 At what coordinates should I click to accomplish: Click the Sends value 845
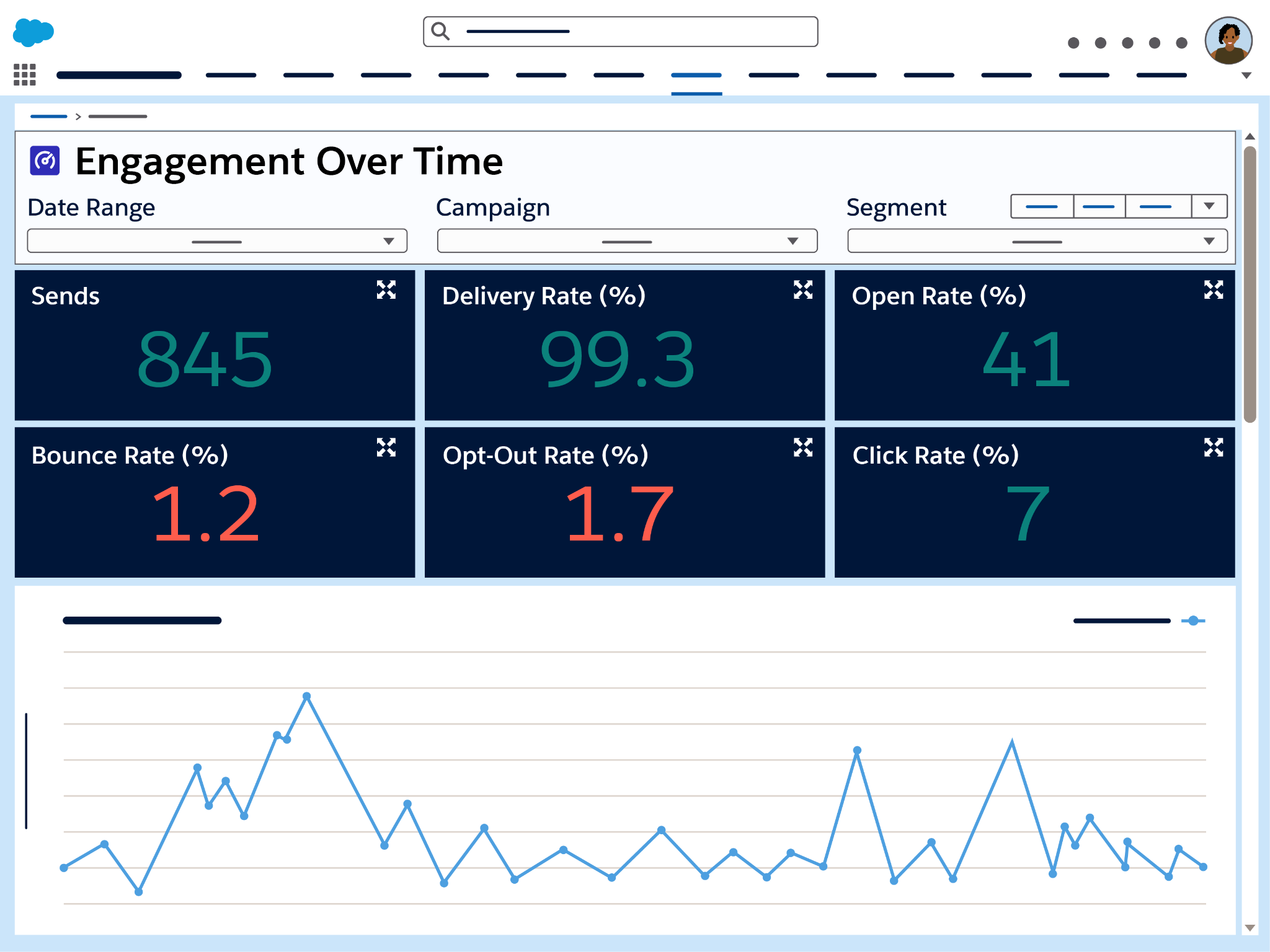point(205,359)
